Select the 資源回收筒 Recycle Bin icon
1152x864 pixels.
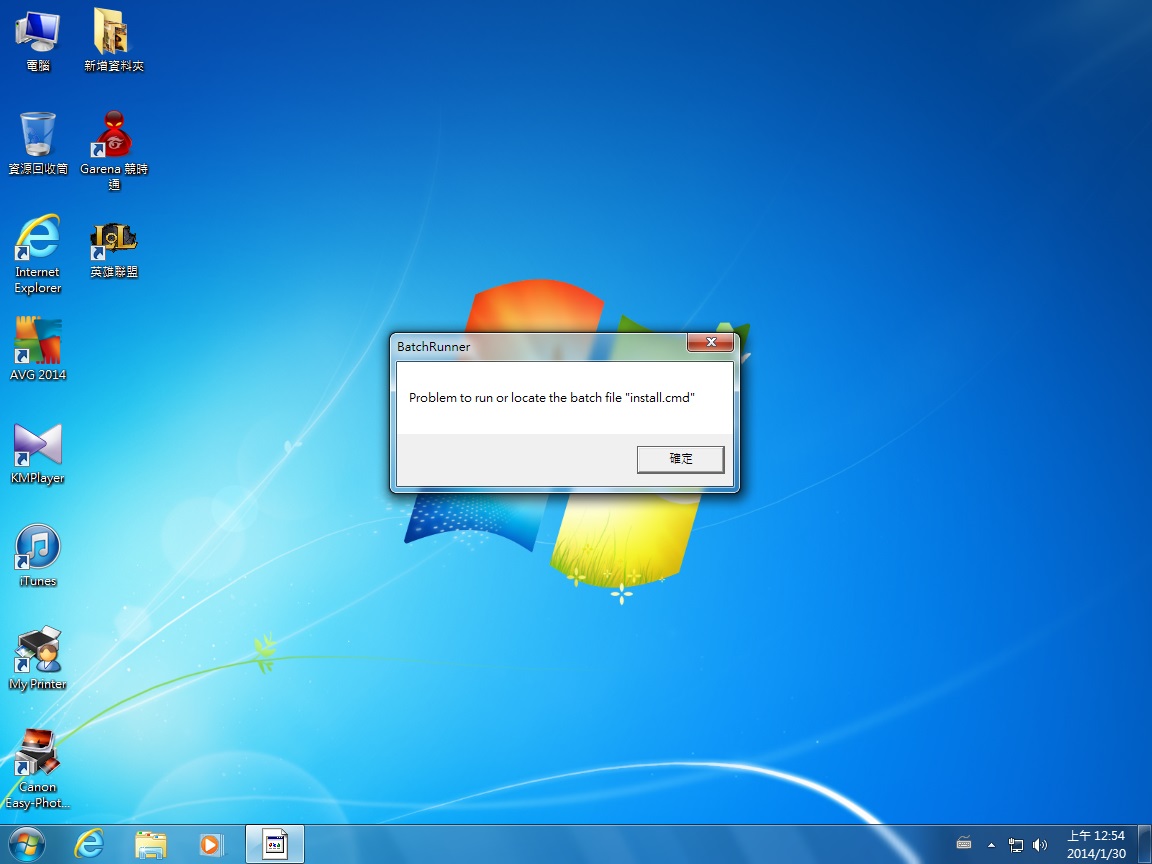[37, 144]
